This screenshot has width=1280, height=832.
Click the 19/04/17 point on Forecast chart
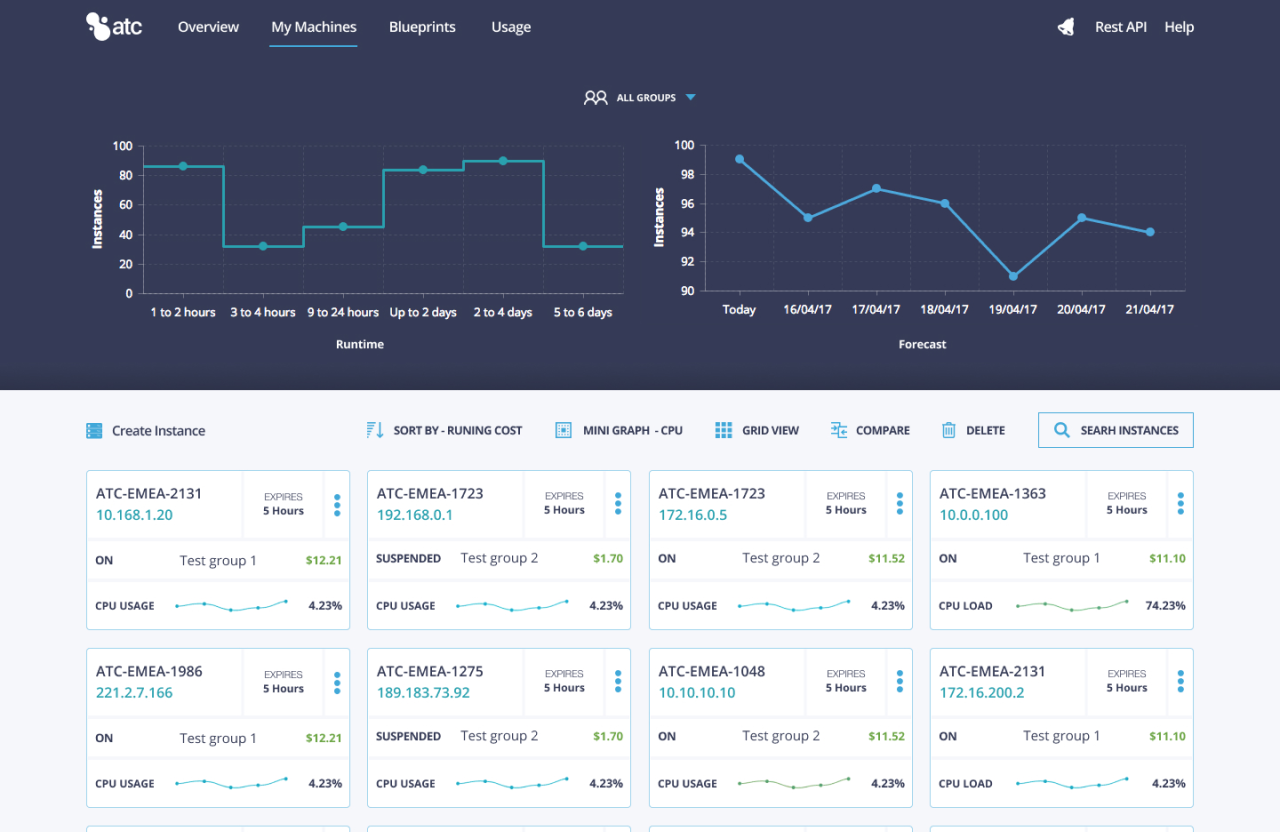pyautogui.click(x=1013, y=276)
